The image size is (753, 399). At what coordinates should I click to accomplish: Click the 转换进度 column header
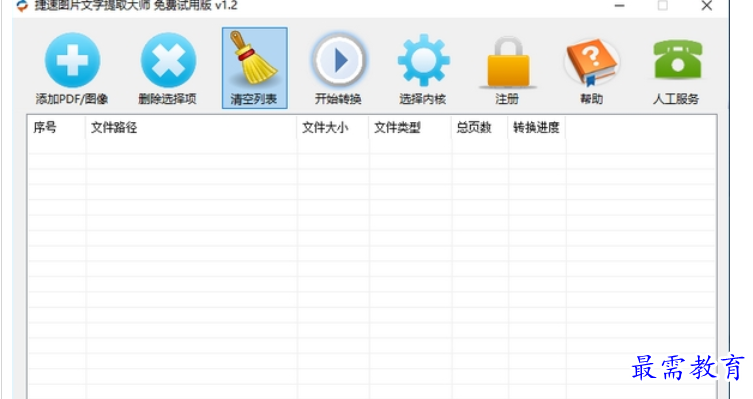pyautogui.click(x=536, y=127)
